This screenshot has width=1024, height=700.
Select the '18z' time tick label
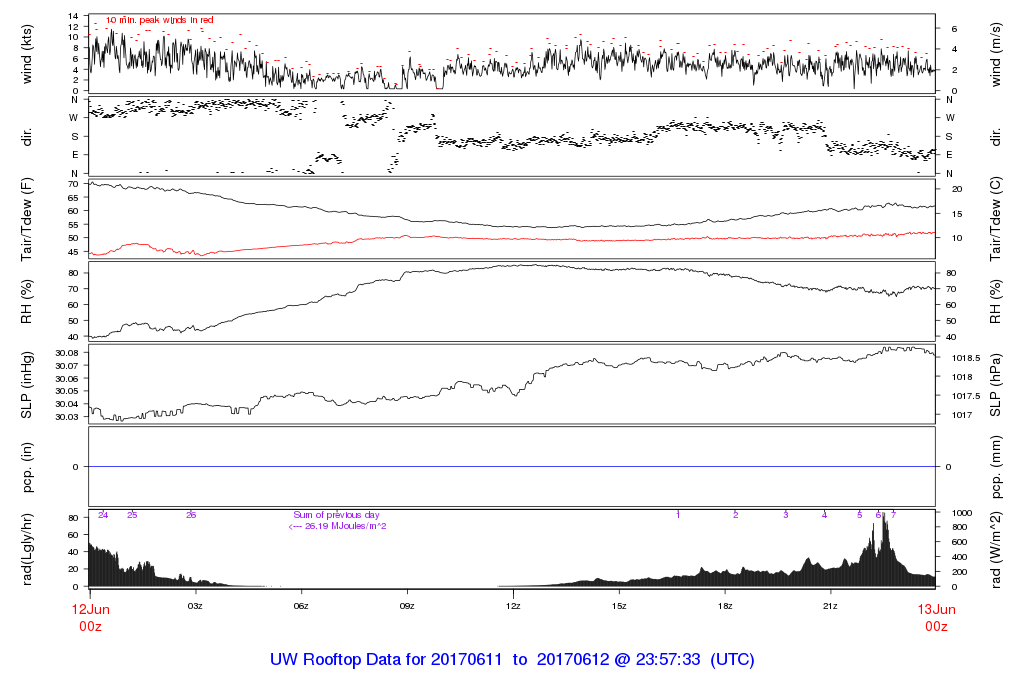coord(725,606)
